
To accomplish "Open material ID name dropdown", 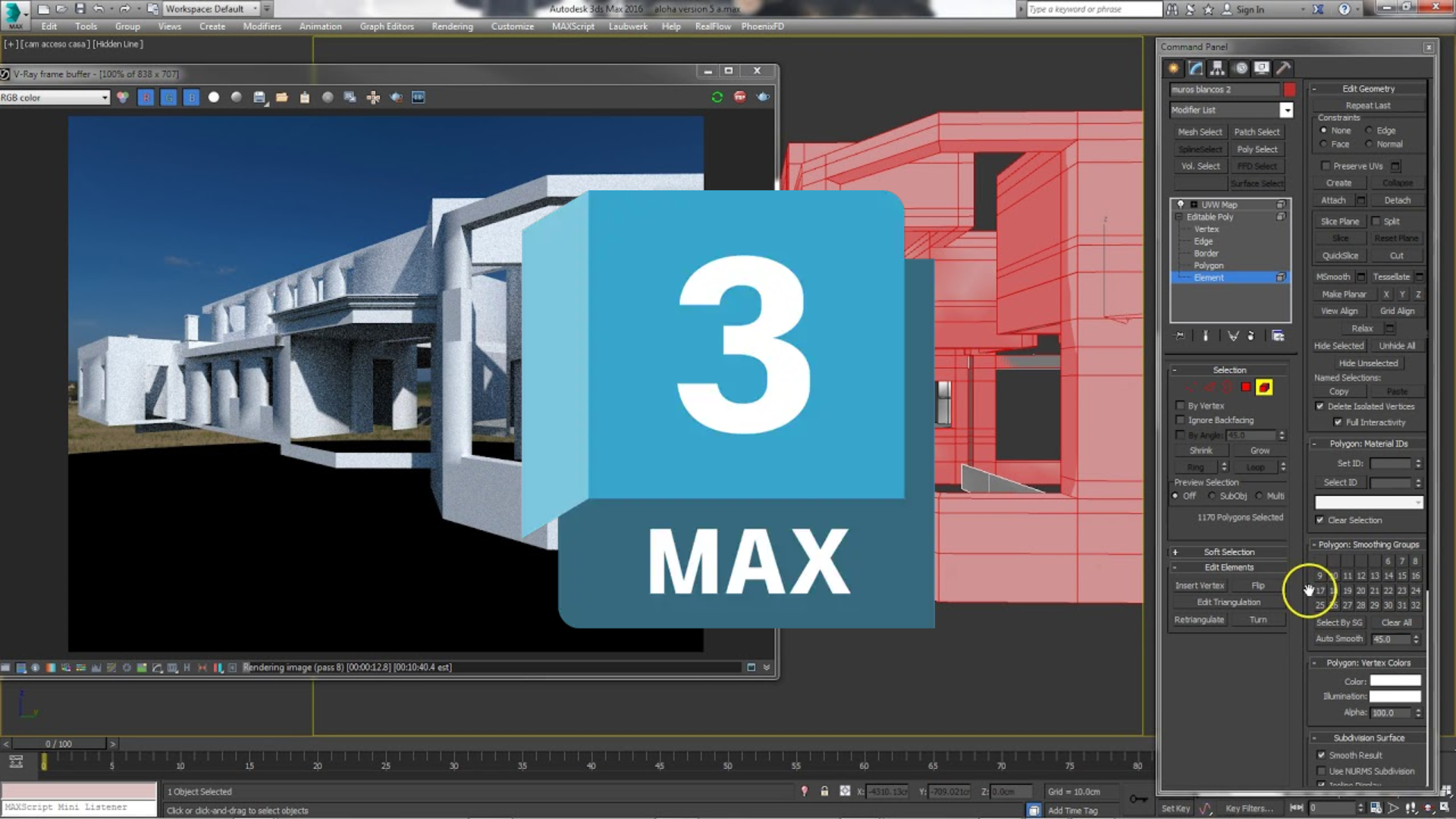I will click(1369, 502).
